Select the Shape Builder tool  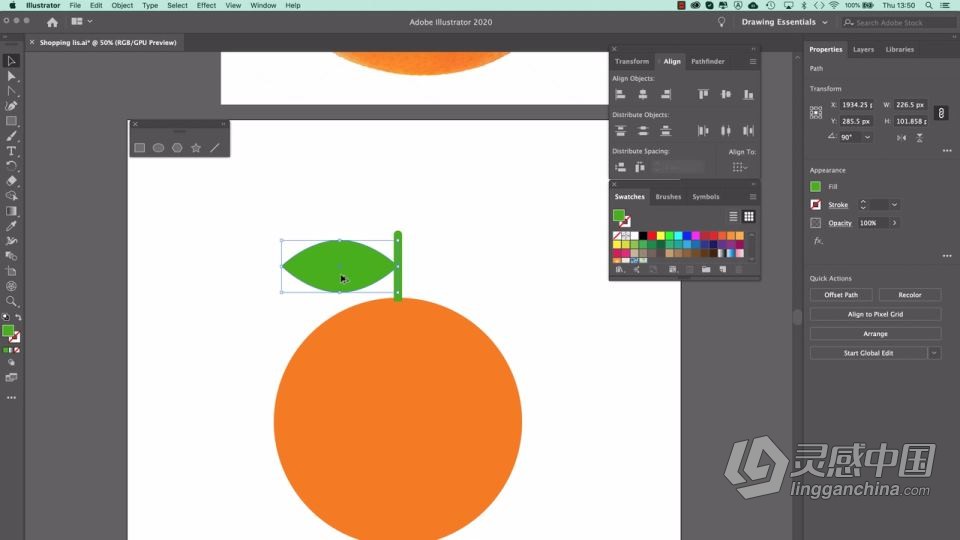(11, 196)
